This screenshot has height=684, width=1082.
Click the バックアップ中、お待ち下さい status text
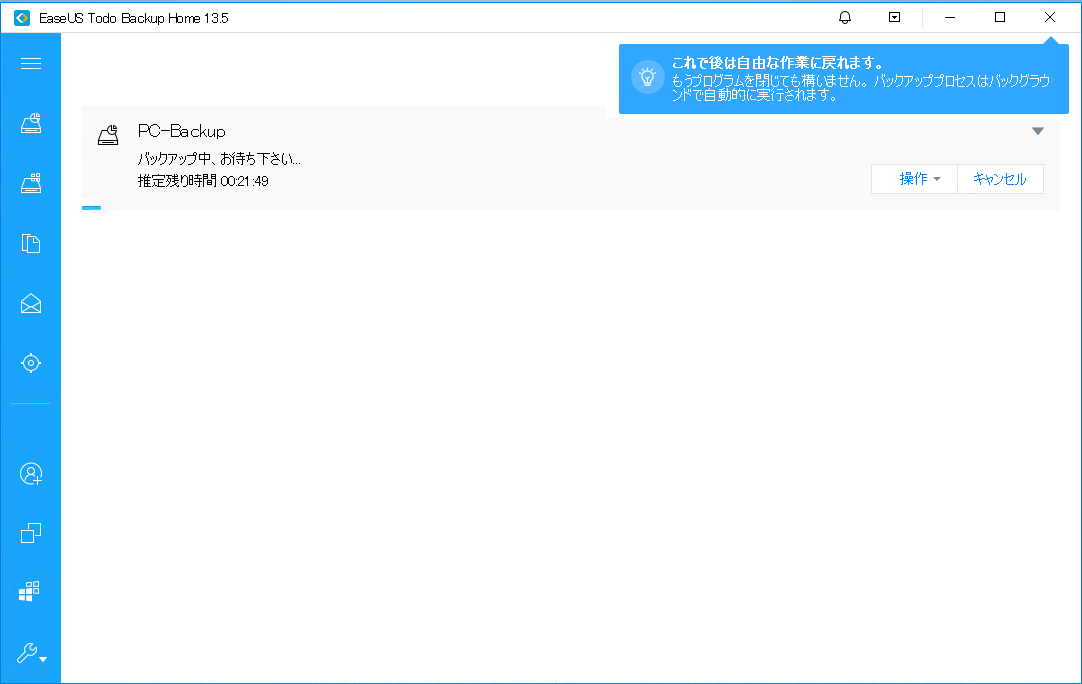[x=219, y=159]
